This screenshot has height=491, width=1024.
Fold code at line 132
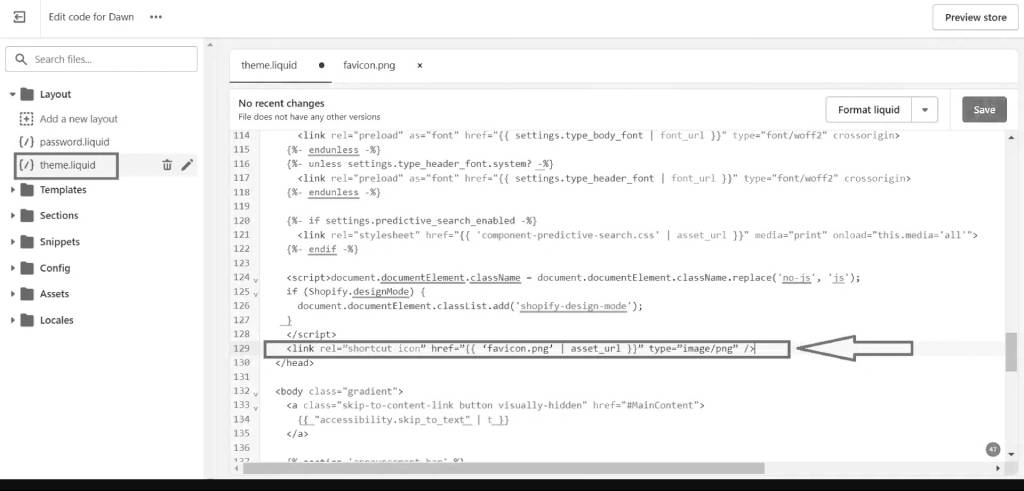255,393
